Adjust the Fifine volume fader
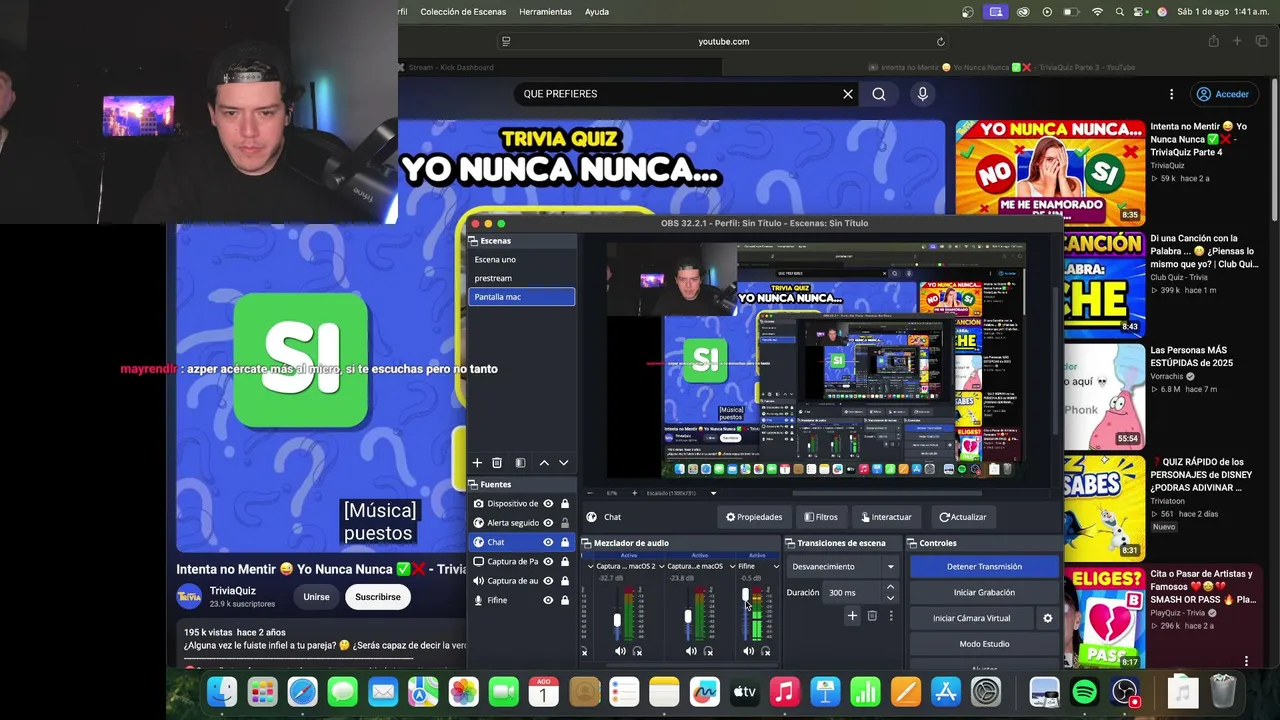The image size is (1280, 720). tap(745, 596)
